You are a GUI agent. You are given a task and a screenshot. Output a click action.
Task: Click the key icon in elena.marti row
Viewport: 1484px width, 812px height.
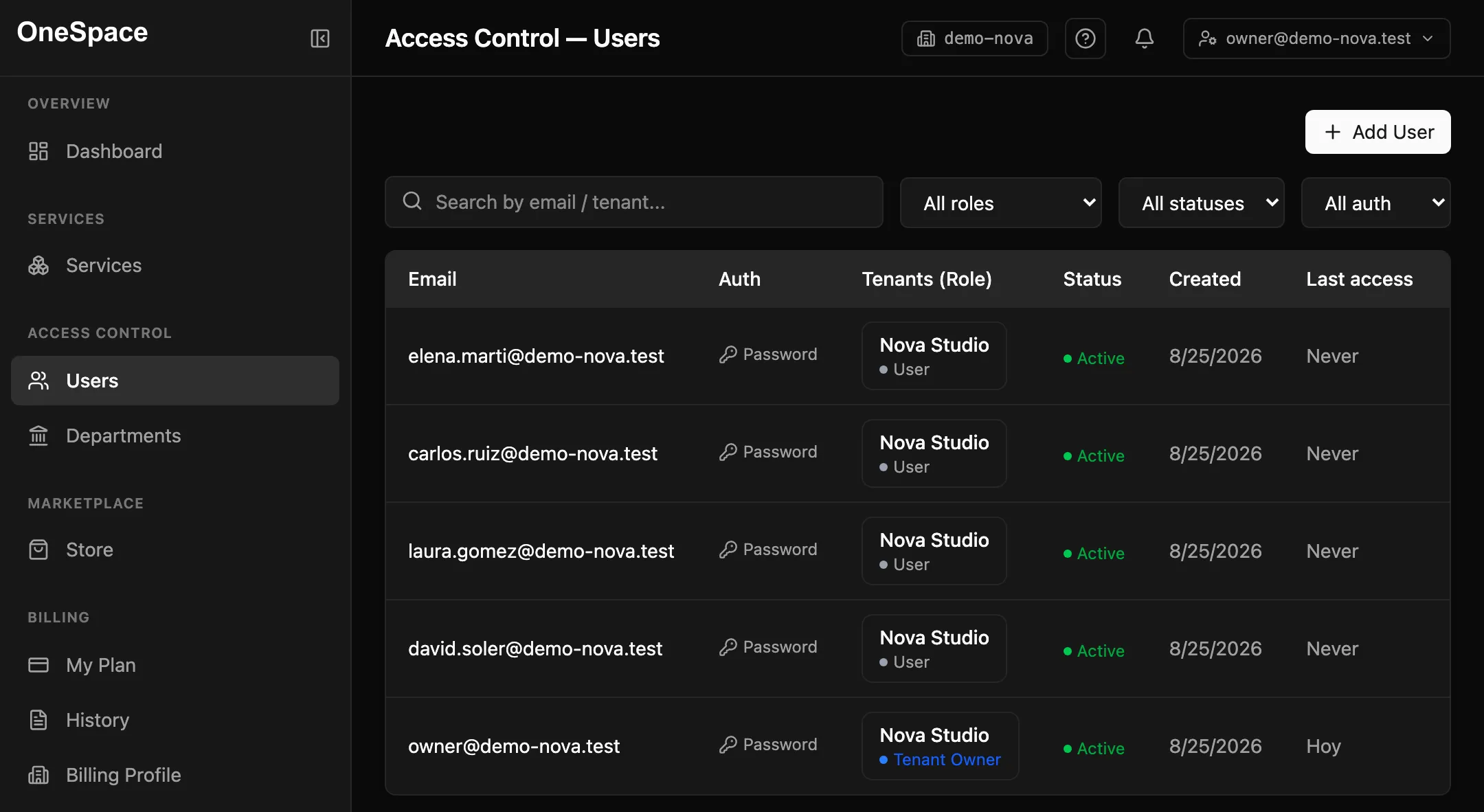click(x=728, y=354)
